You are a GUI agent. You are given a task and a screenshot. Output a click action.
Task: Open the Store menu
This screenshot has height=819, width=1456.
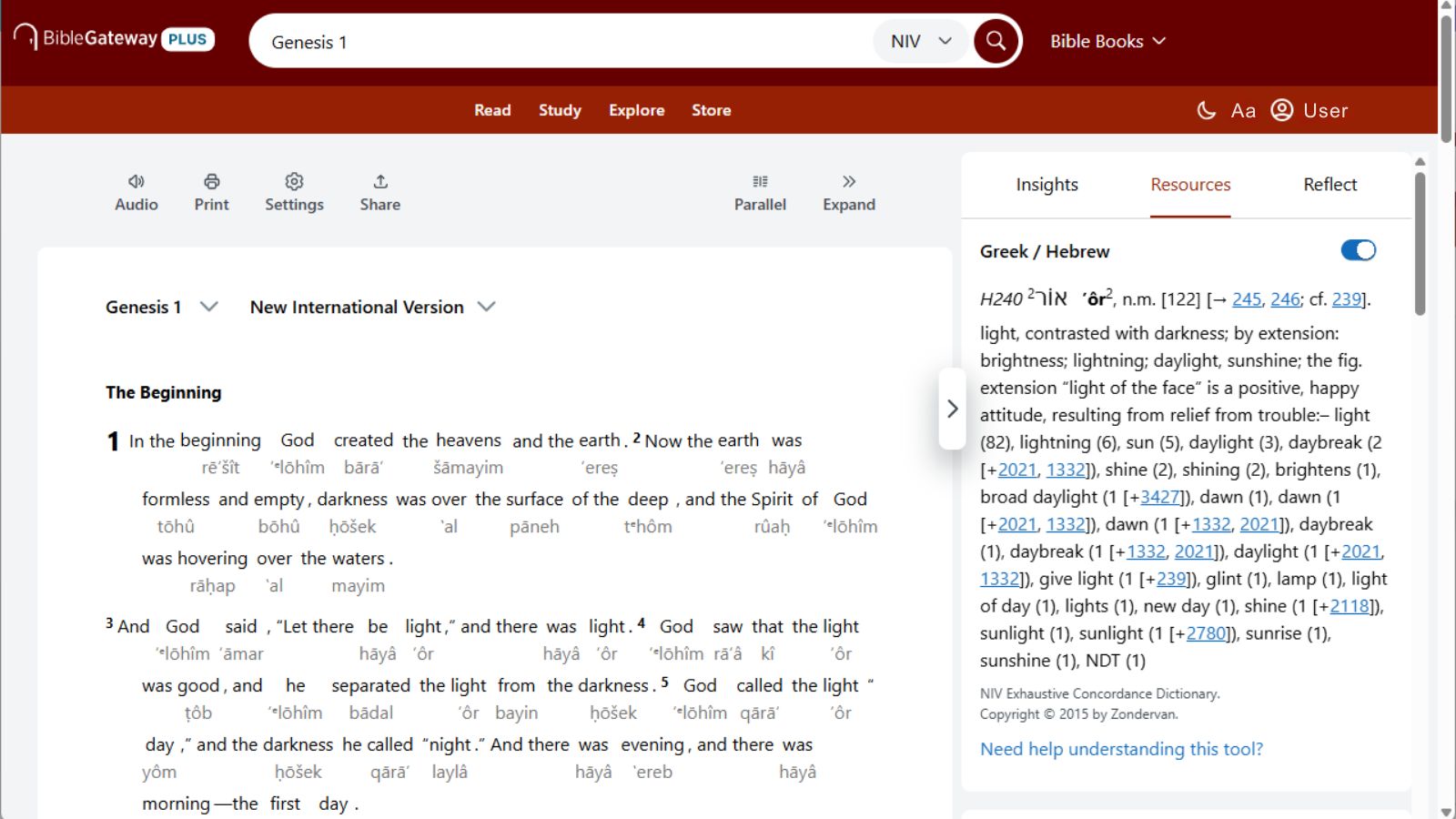(x=712, y=110)
